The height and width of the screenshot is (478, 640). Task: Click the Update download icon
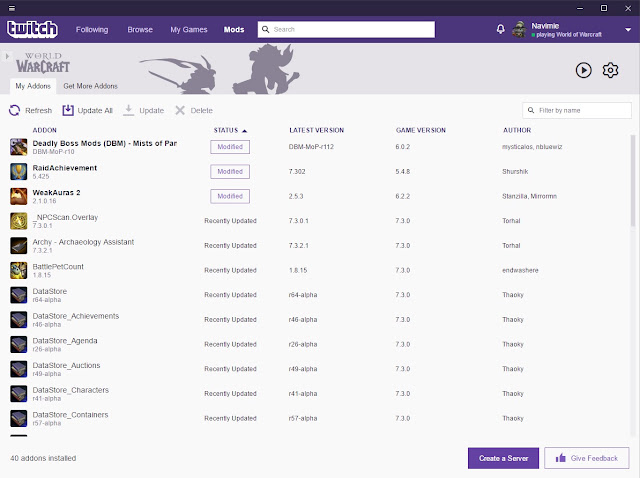point(129,110)
